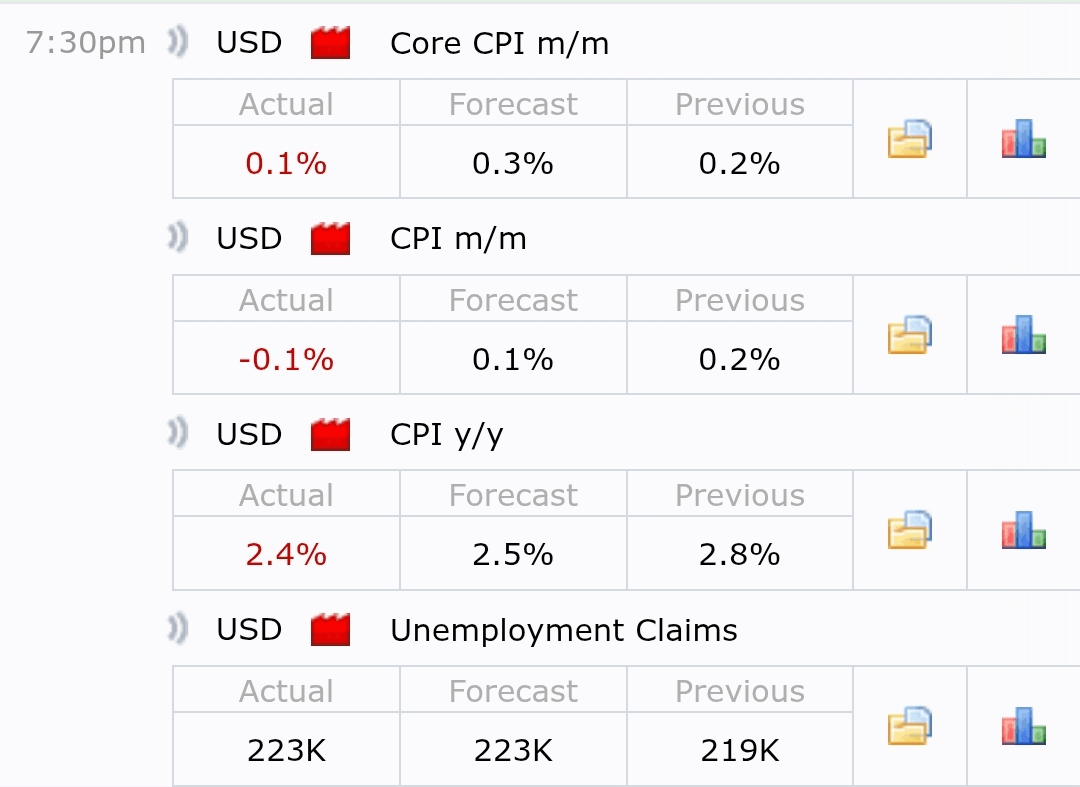Open the chart graph icon for Core CPI m/m
Viewport: 1080px width, 787px height.
tap(1023, 139)
